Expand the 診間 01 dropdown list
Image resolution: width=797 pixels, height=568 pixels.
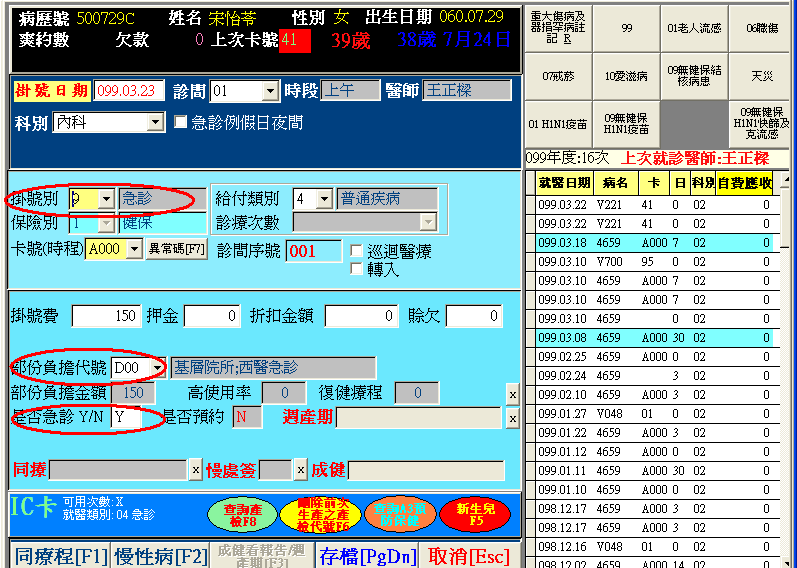click(x=270, y=91)
